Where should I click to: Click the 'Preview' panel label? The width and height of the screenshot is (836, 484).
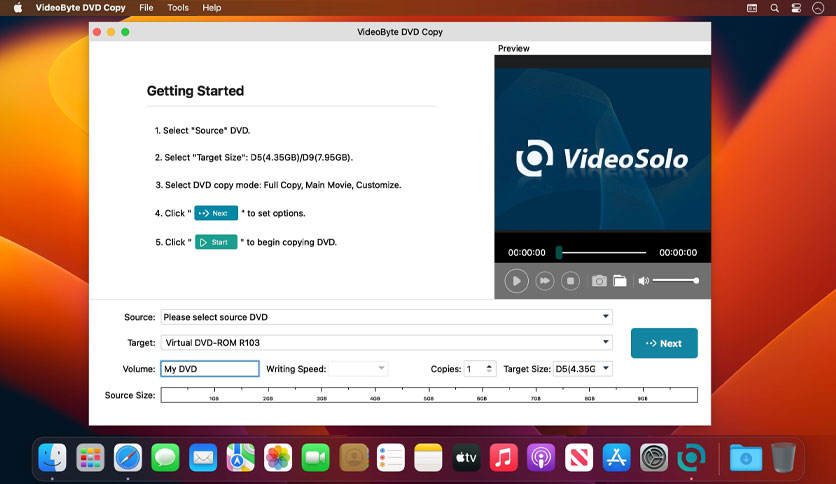pos(513,48)
